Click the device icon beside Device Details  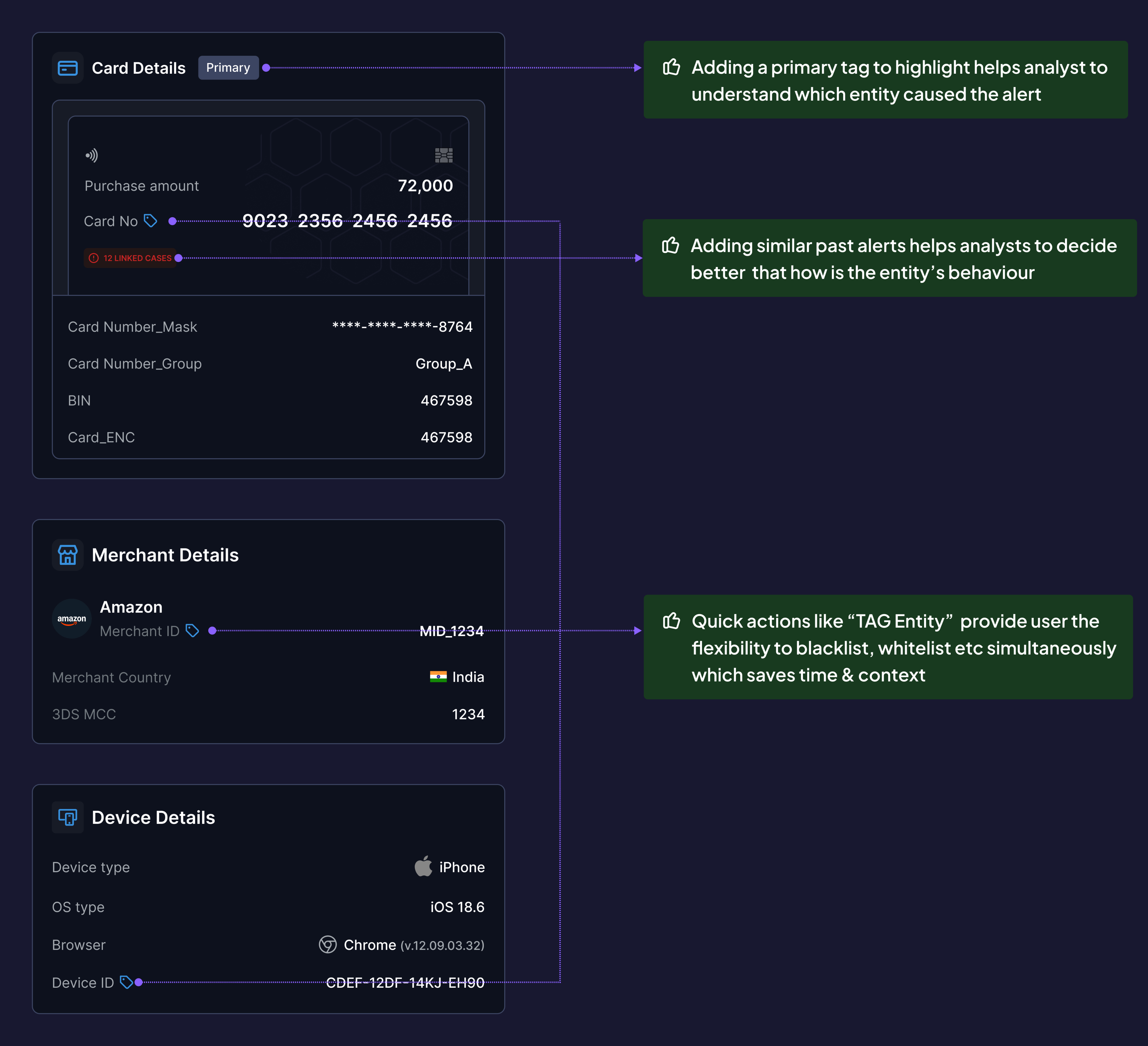tap(68, 818)
